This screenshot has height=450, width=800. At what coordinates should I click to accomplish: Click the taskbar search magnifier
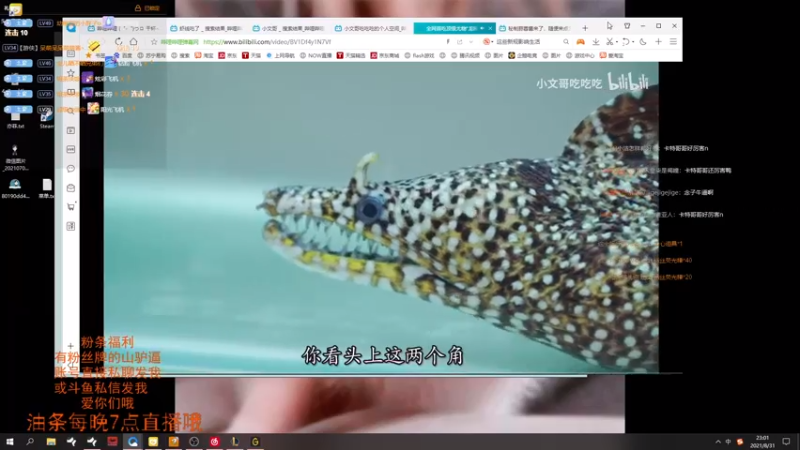[x=30, y=441]
